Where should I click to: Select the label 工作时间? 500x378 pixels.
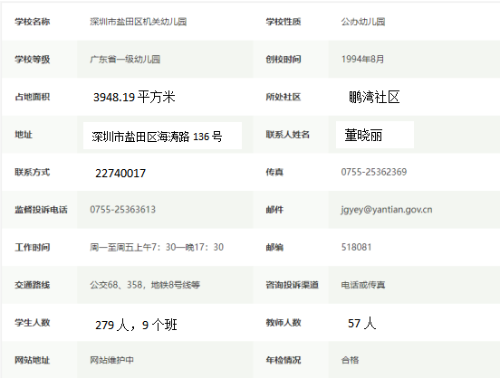[32, 248]
